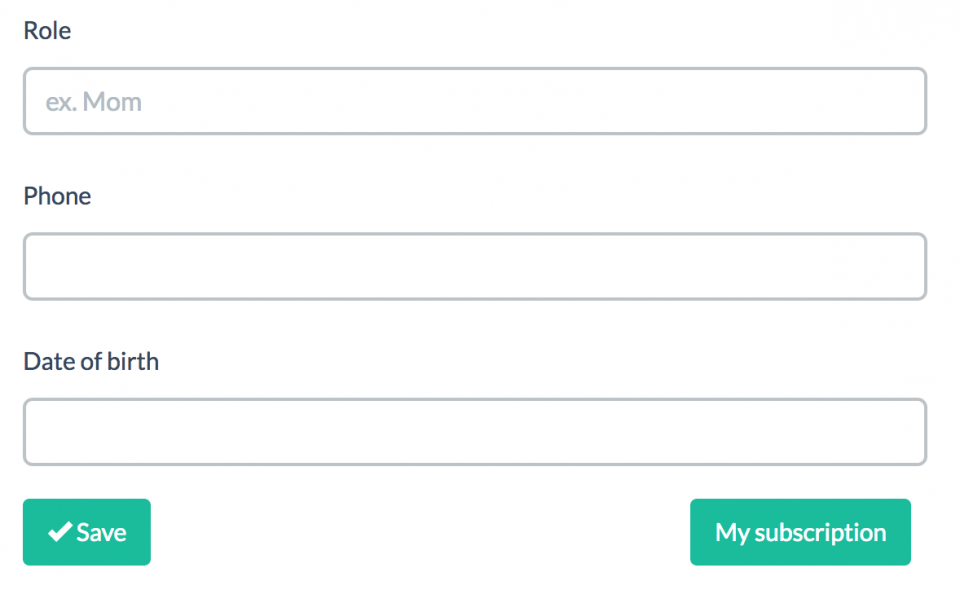Image resolution: width=960 pixels, height=590 pixels.
Task: Select the input under Phone label
Action: tap(474, 266)
